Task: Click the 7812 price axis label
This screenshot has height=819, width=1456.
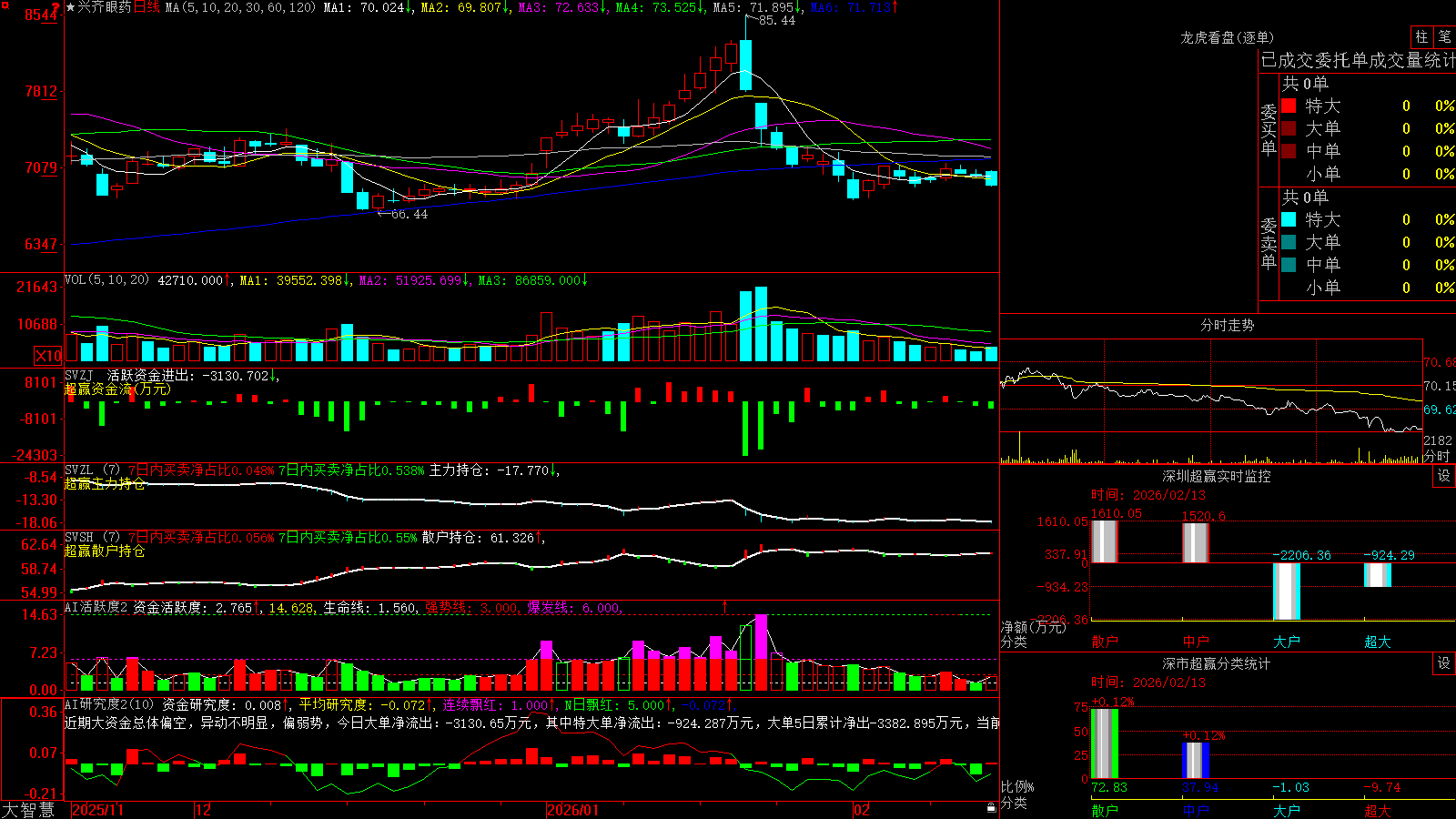Action: coord(41,92)
